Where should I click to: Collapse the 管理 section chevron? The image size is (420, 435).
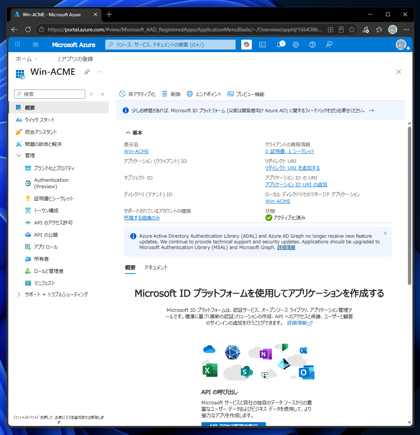coord(19,155)
